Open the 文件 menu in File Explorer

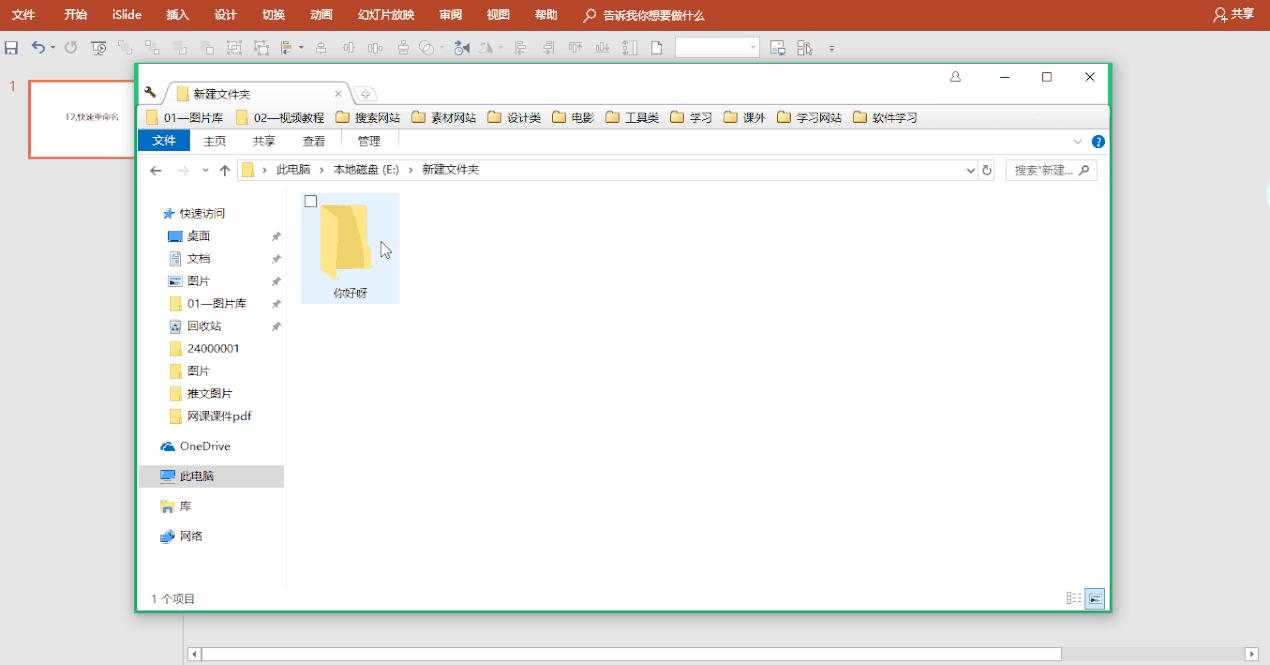[x=163, y=140]
